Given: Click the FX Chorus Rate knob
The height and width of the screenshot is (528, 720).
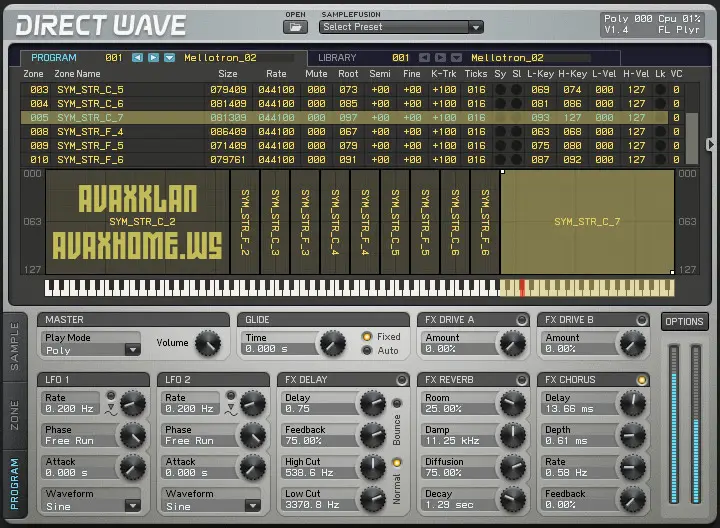Looking at the screenshot, I should point(633,467).
